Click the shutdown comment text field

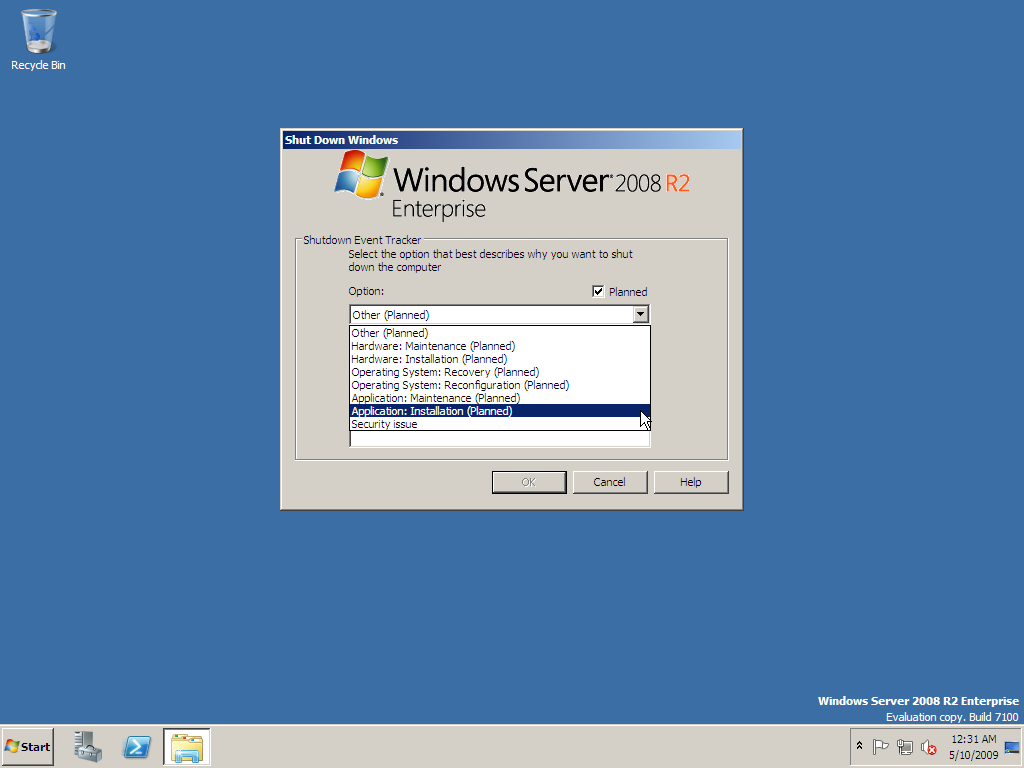coord(499,437)
